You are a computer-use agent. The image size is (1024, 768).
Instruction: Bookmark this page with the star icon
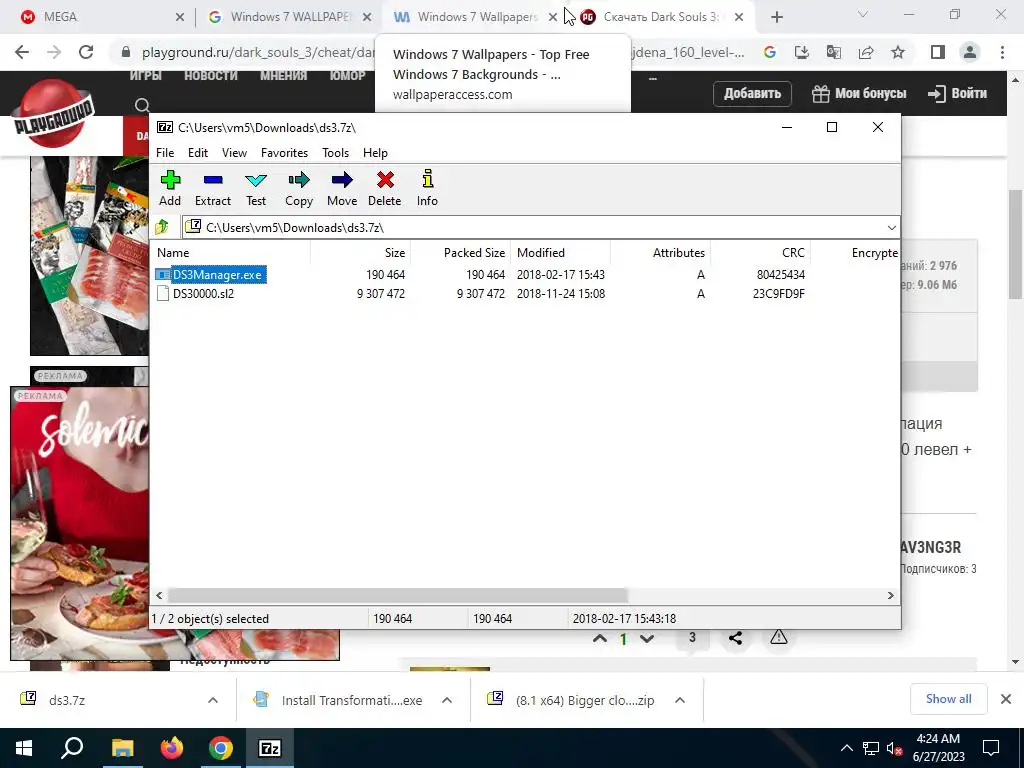click(898, 52)
